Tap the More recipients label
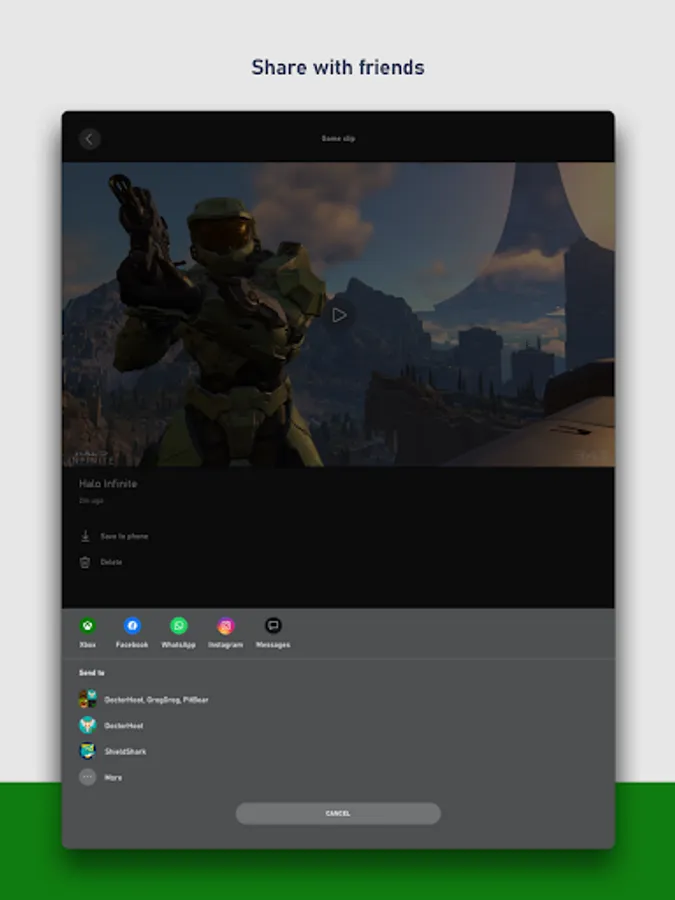The image size is (675, 900). 113,778
